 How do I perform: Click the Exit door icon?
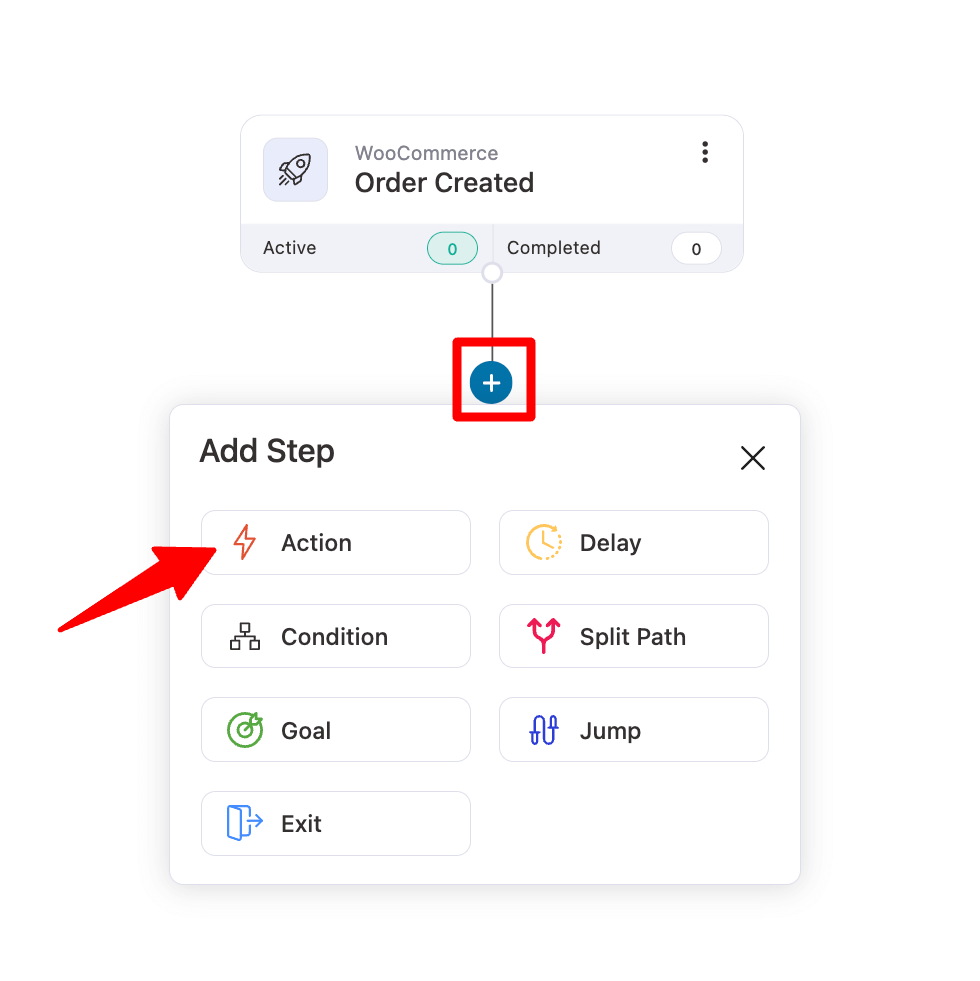coord(244,823)
